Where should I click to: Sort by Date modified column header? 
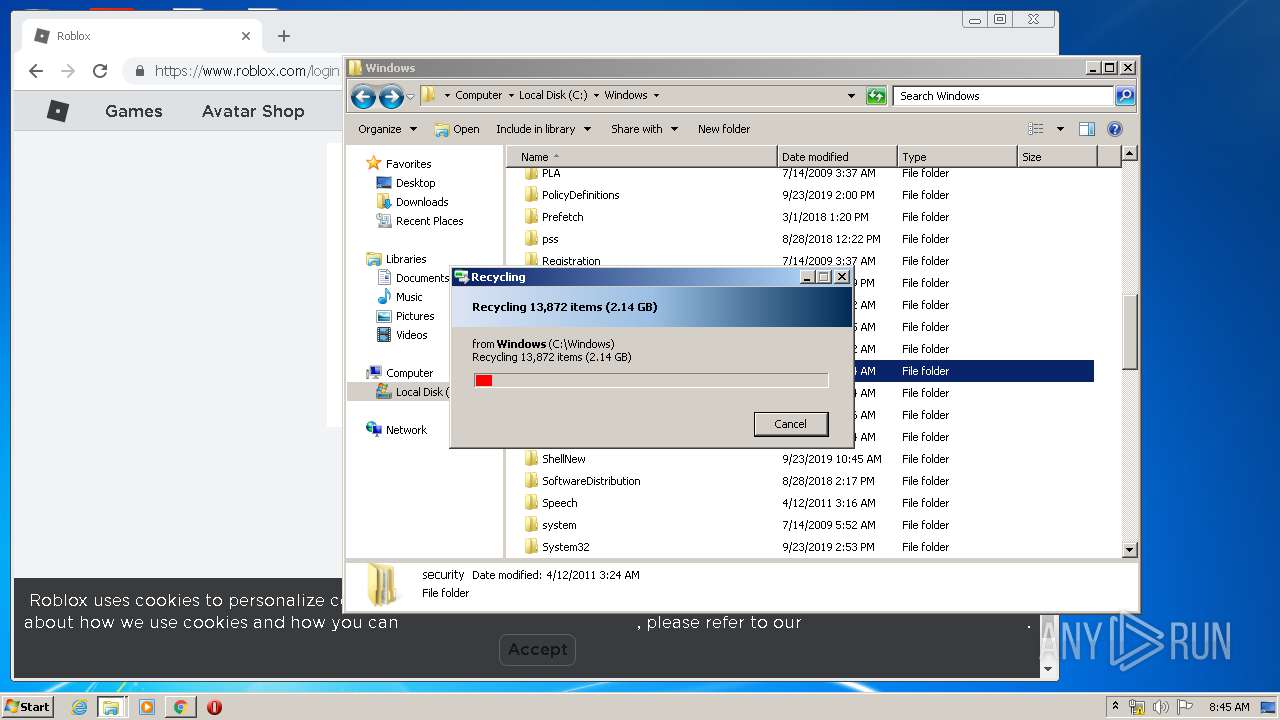point(836,157)
